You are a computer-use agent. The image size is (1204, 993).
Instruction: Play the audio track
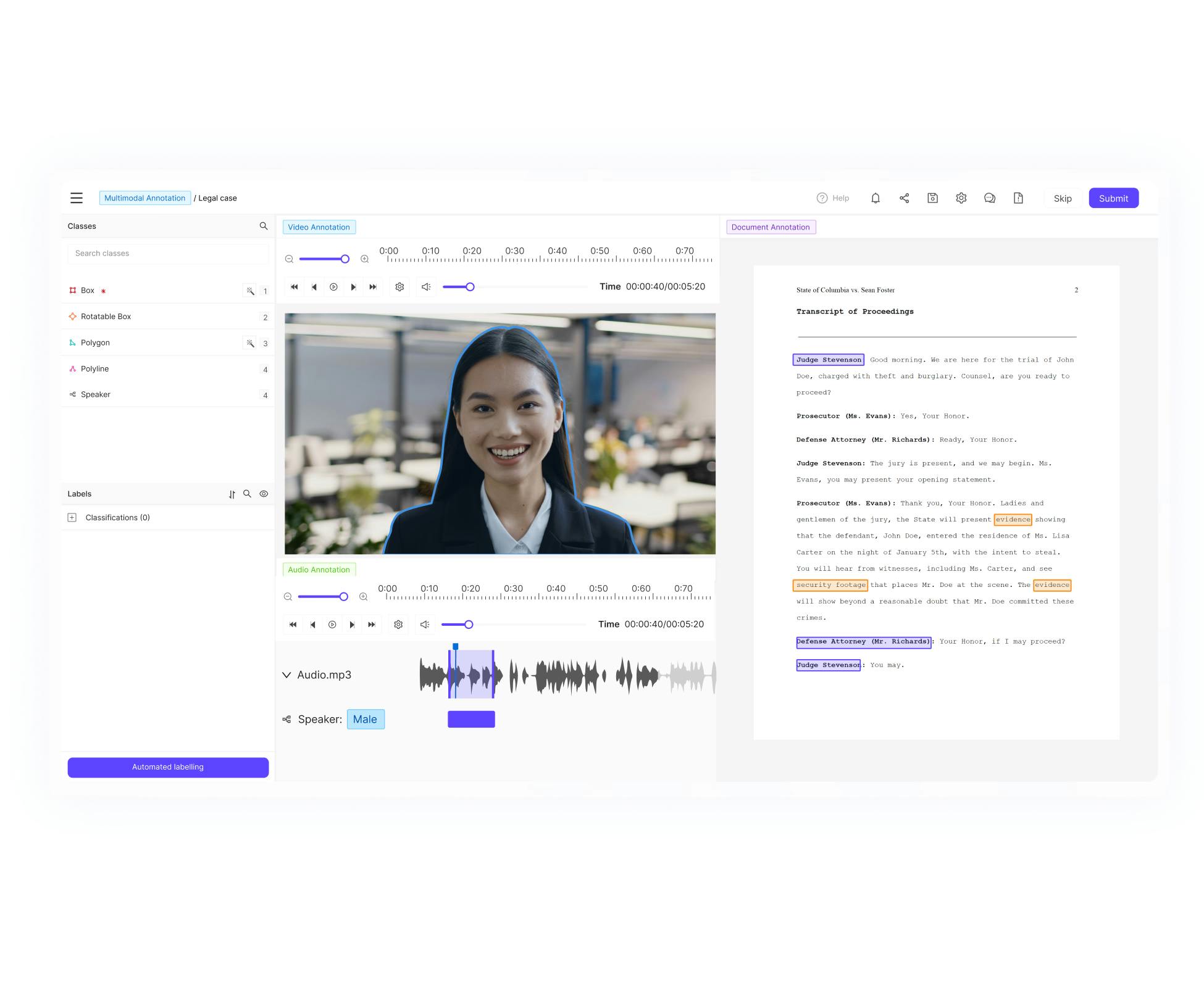coord(332,625)
